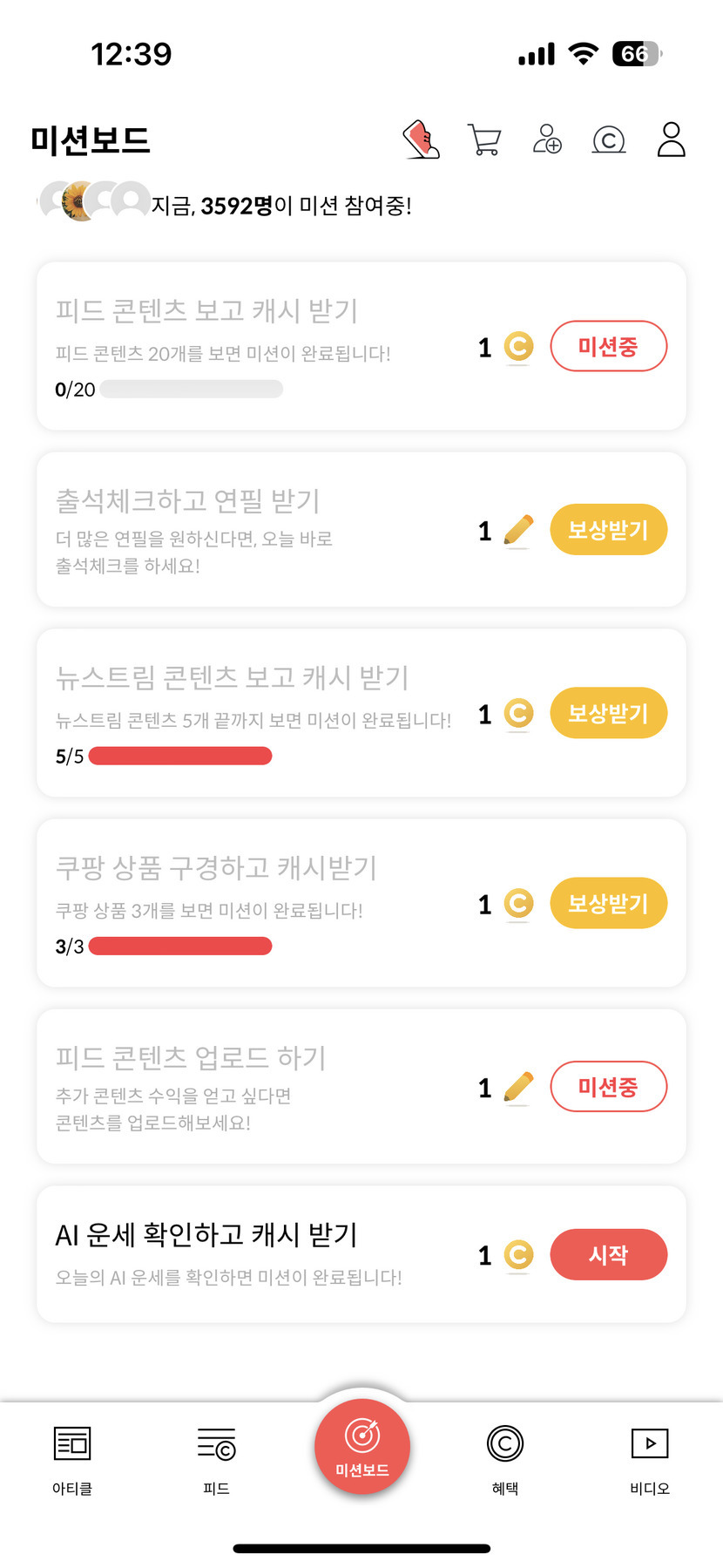Claim 보상받기 for 뉴스트림 콘텐츠 mission
The image size is (723, 1568).
point(608,714)
